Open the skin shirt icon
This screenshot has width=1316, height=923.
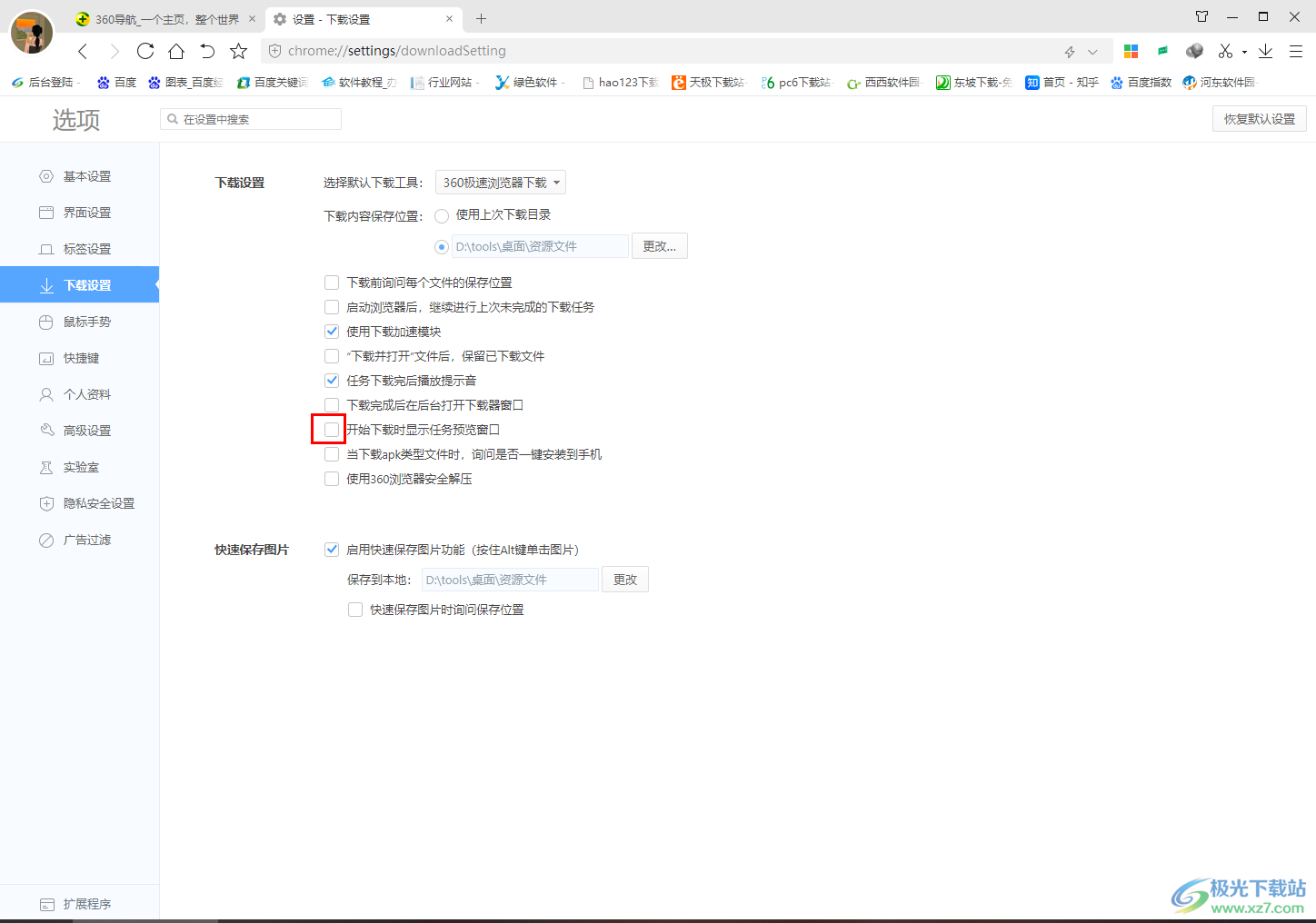1201,16
